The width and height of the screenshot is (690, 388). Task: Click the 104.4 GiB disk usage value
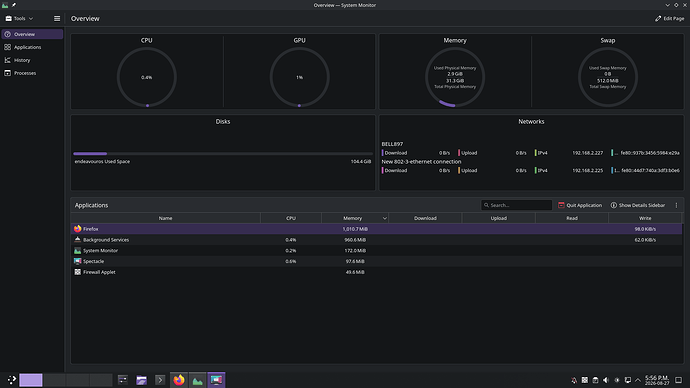361,161
